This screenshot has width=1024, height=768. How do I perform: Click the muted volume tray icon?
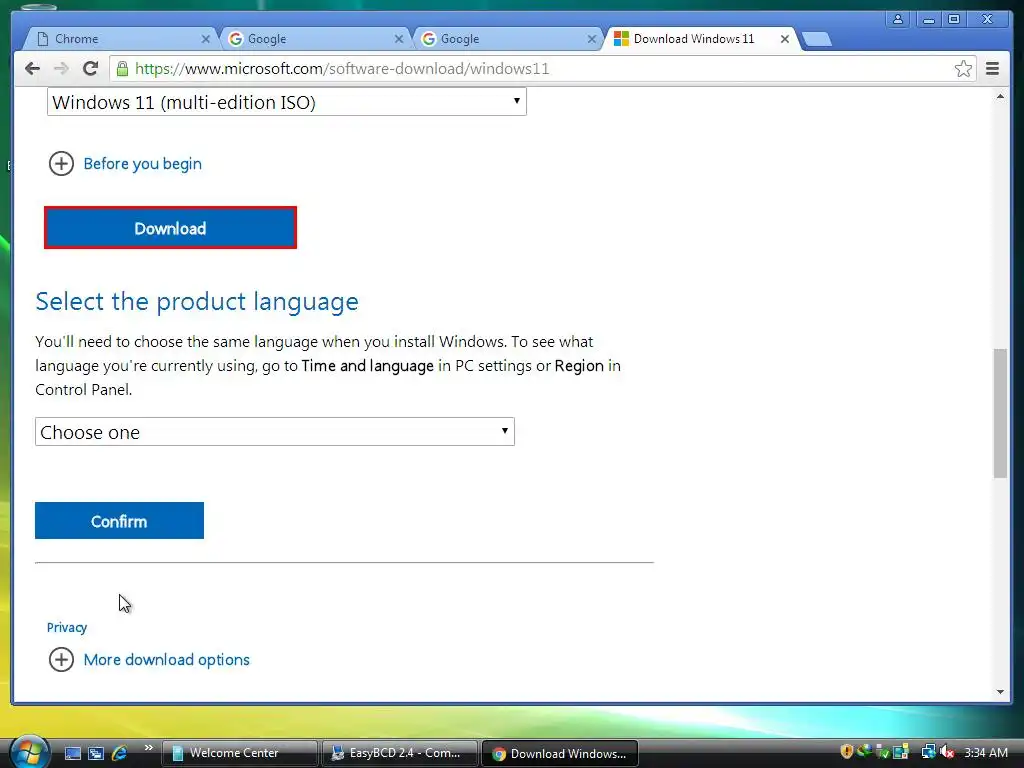tap(947, 752)
